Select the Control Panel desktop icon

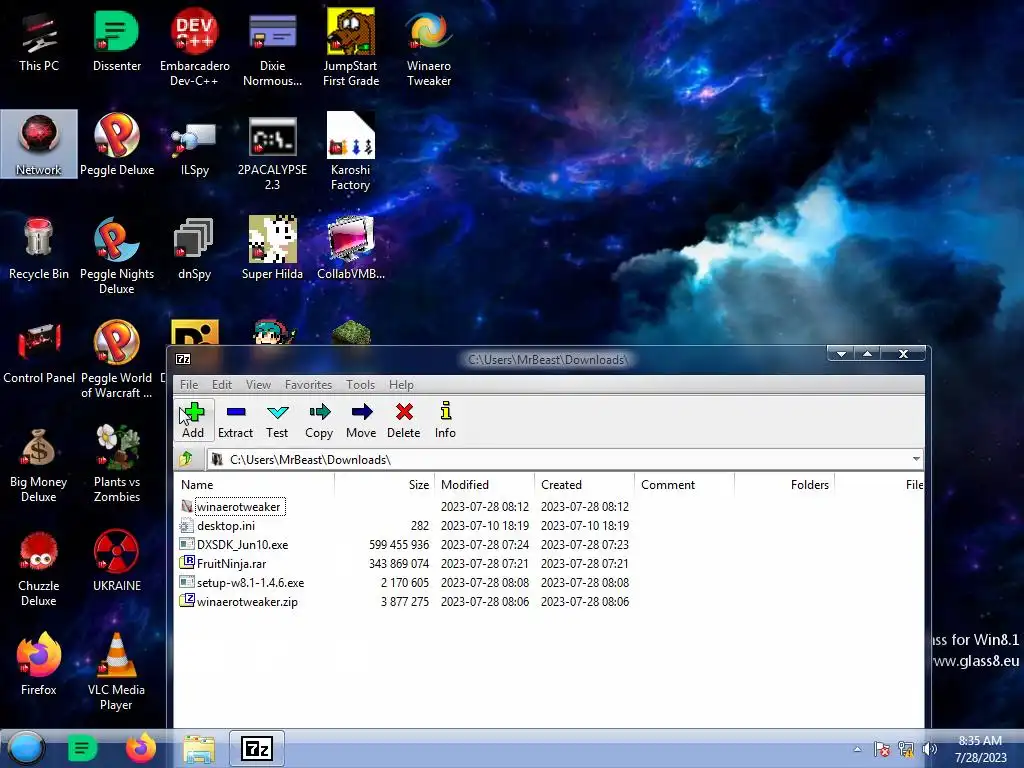[x=39, y=353]
